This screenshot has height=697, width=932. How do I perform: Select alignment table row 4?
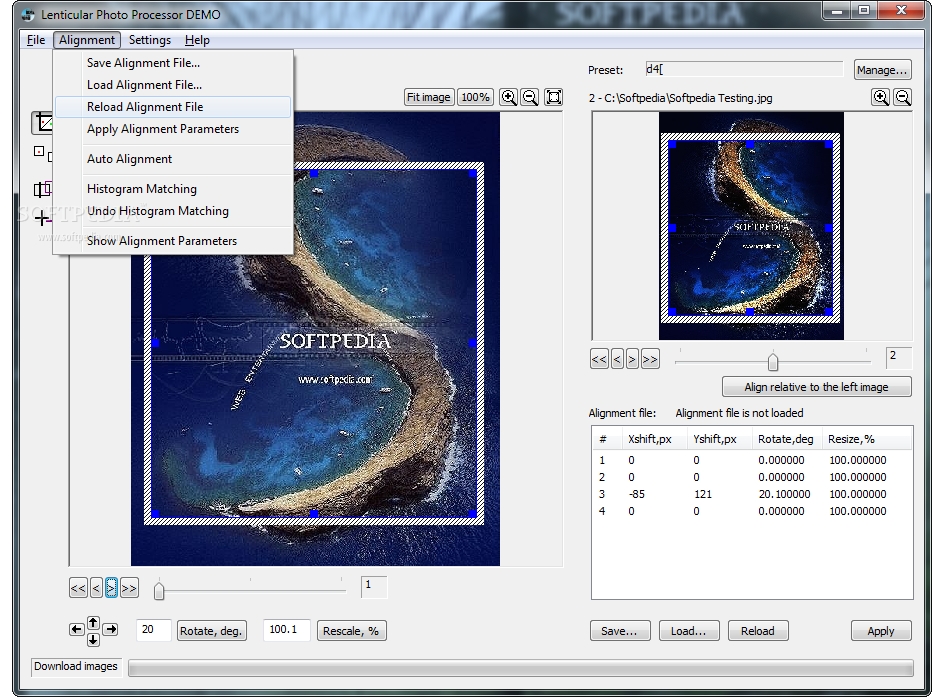[752, 511]
